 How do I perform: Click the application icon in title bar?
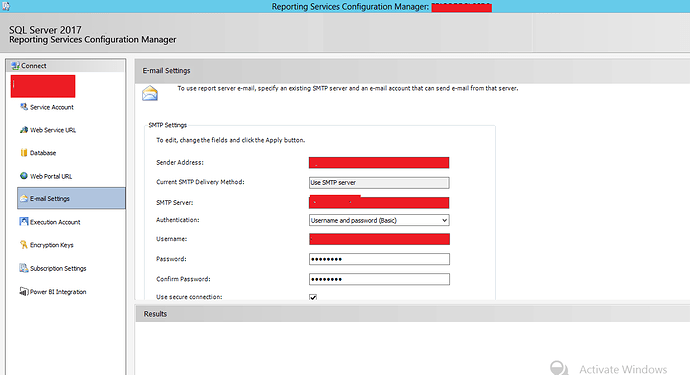click(x=6, y=6)
